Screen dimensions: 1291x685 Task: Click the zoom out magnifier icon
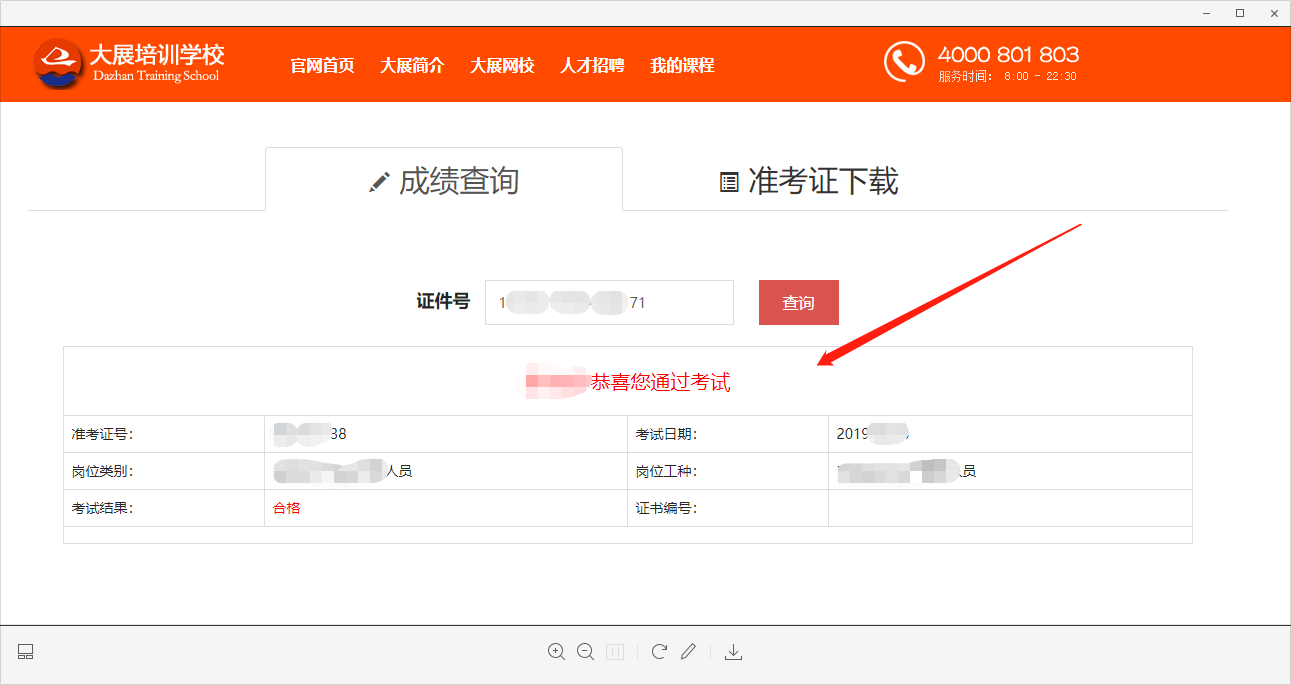[x=586, y=652]
